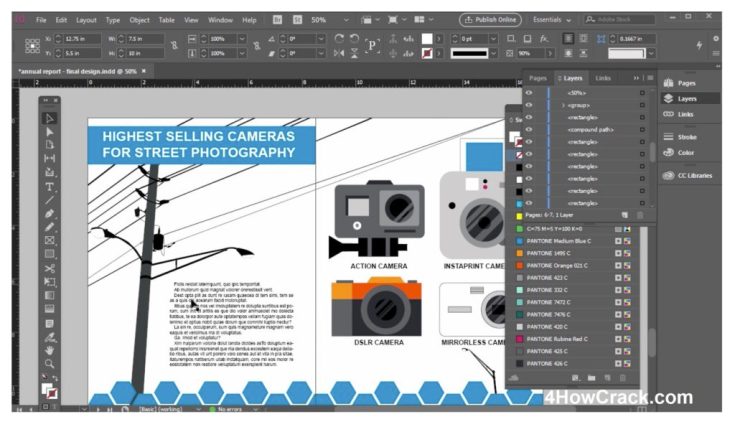Click selection square of <50%> item

(642, 93)
